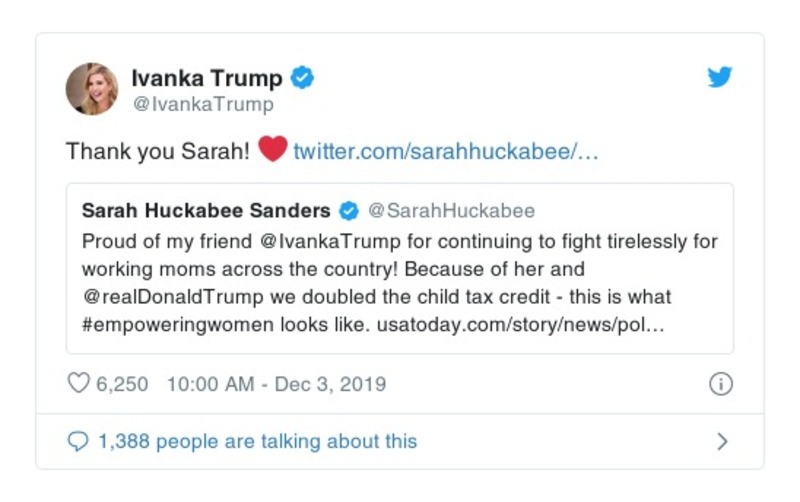The image size is (800, 502).
Task: Expand the conversation using the right chevron
Action: coord(723,441)
